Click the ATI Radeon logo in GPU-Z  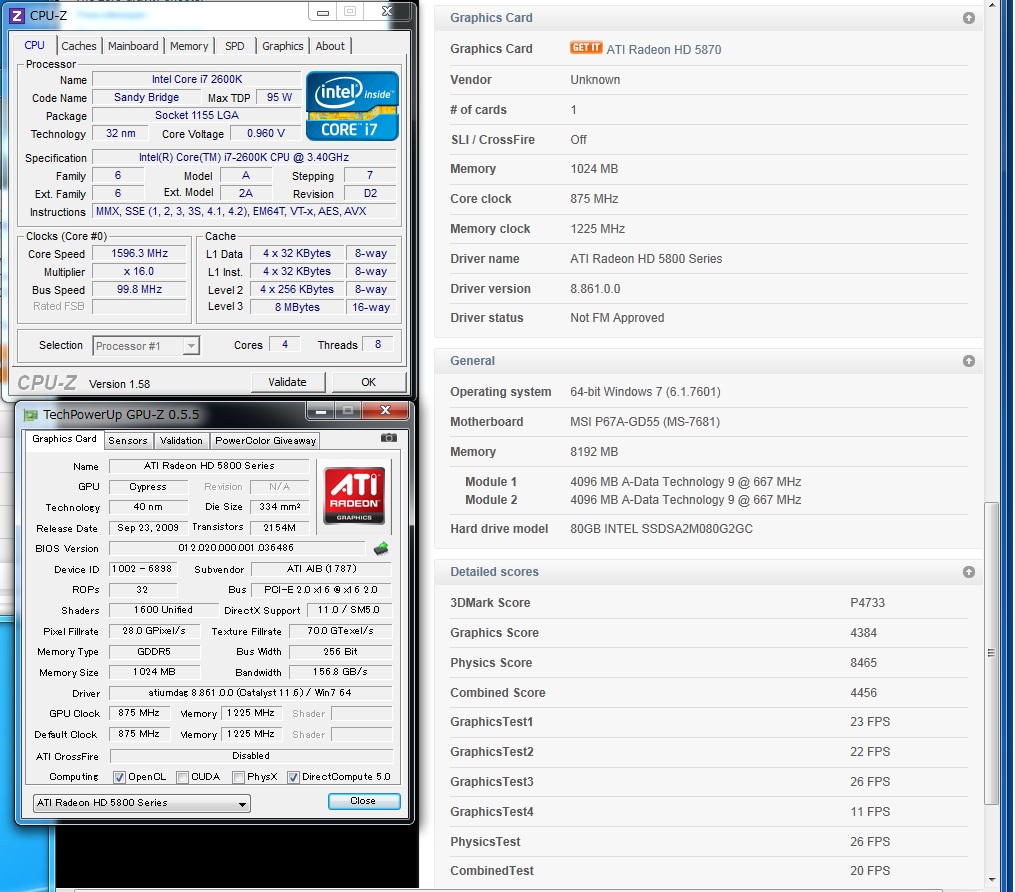click(354, 491)
